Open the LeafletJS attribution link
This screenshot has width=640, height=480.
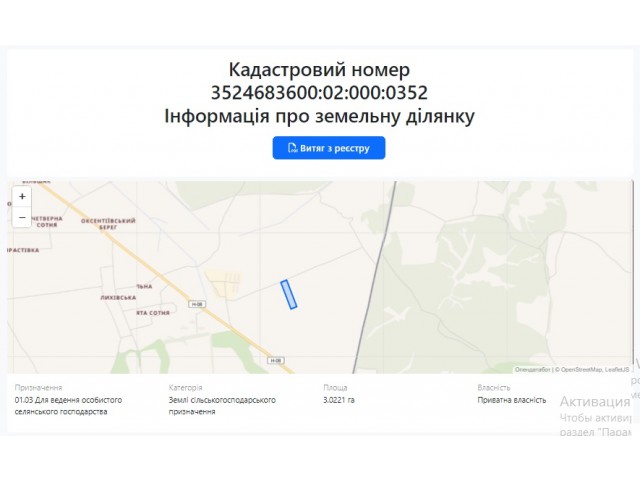click(617, 370)
